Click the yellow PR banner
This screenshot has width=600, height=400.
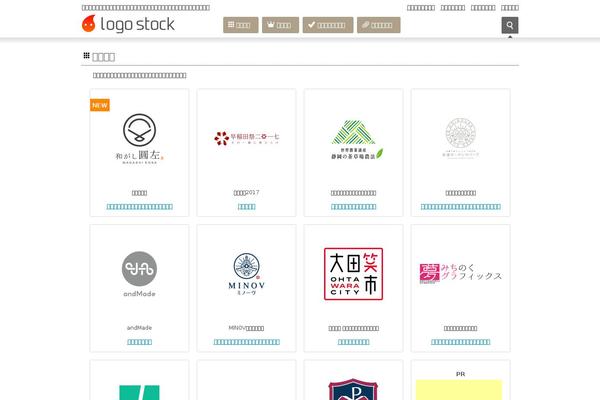[458, 390]
